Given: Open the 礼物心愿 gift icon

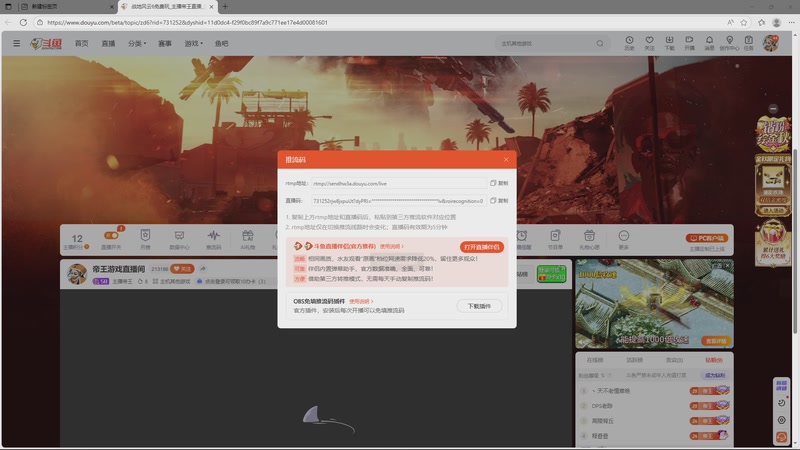Looking at the screenshot, I should [589, 239].
